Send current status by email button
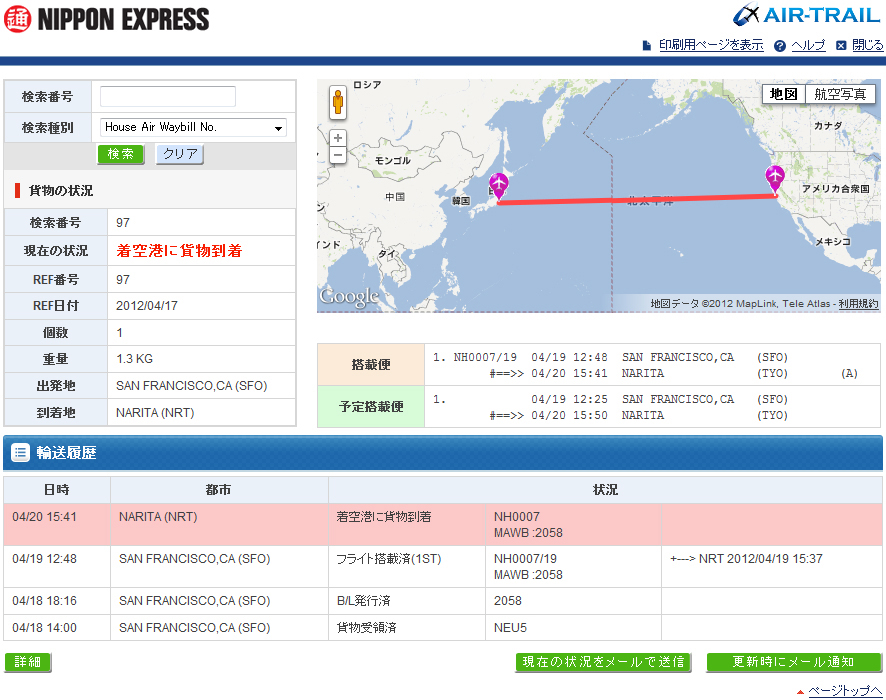This screenshot has width=886, height=700. tap(604, 662)
